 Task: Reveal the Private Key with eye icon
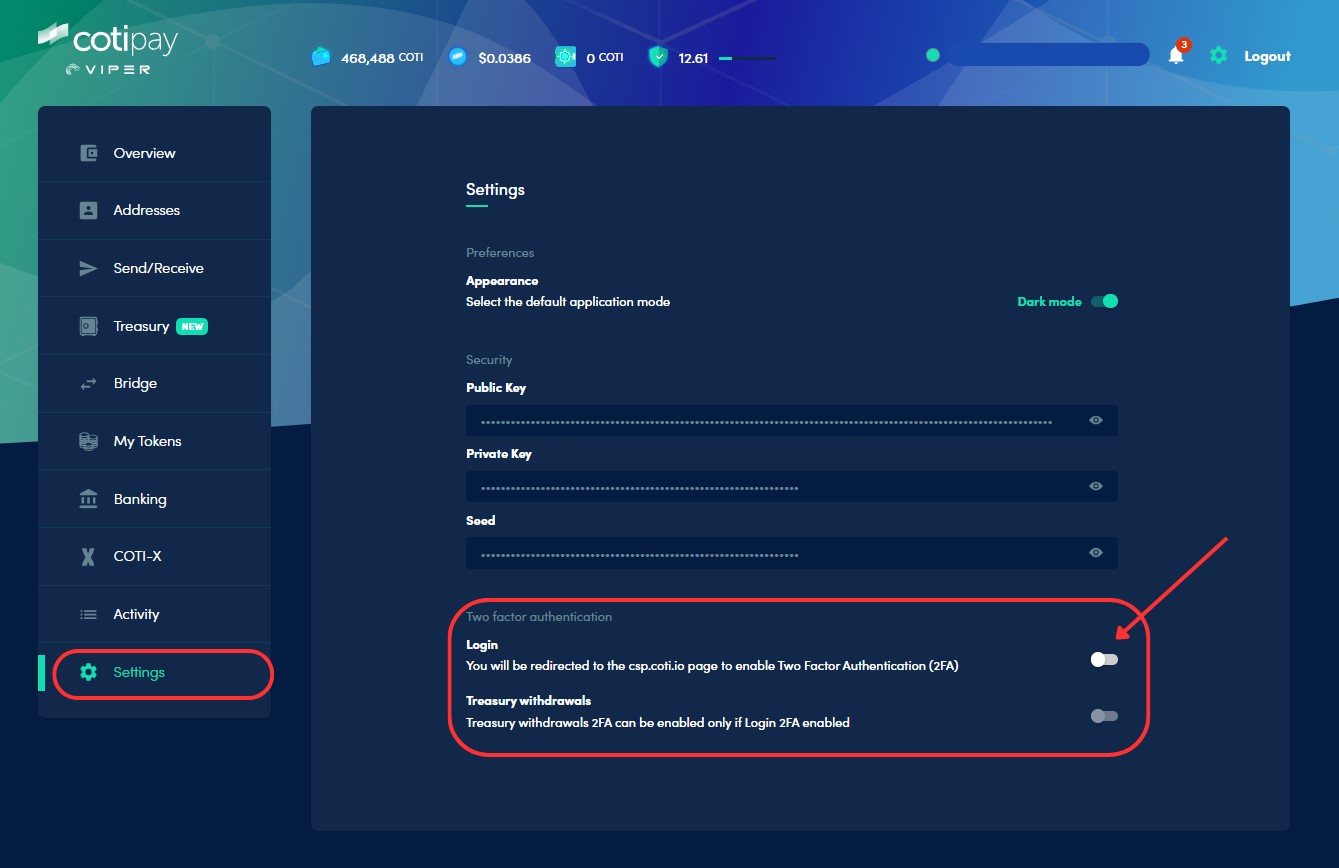[x=1096, y=486]
